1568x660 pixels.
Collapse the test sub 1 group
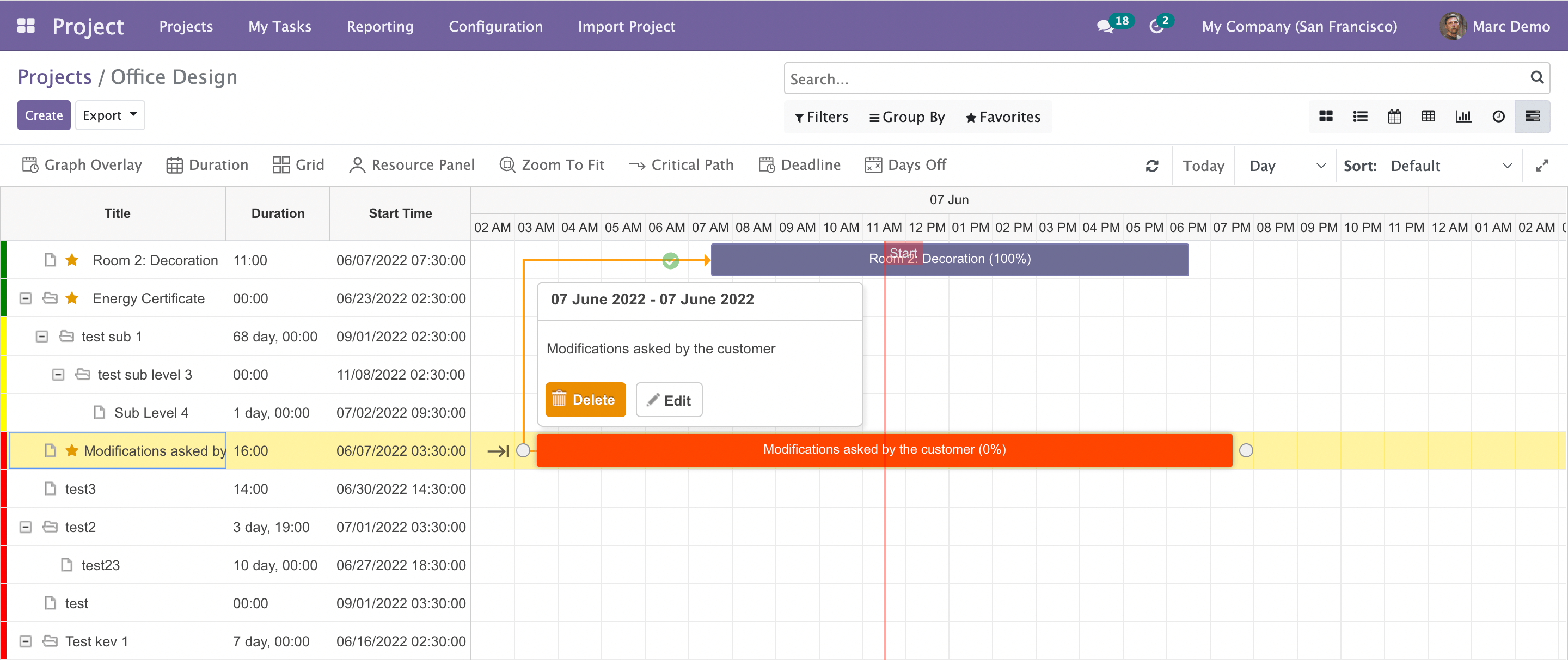pos(41,337)
